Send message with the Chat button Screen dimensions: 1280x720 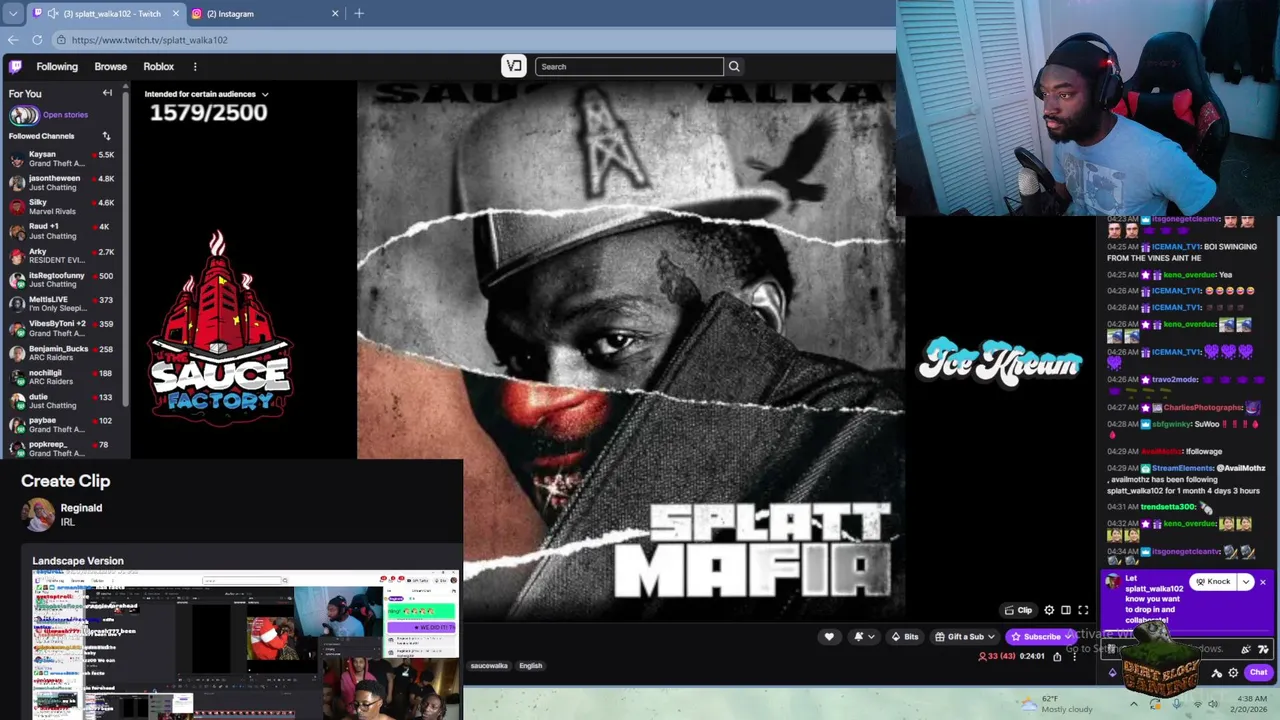[x=1259, y=672]
